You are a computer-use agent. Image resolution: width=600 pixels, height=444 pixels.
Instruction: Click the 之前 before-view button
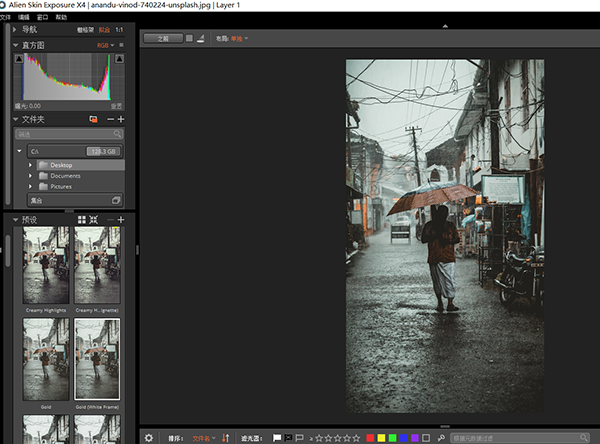163,38
